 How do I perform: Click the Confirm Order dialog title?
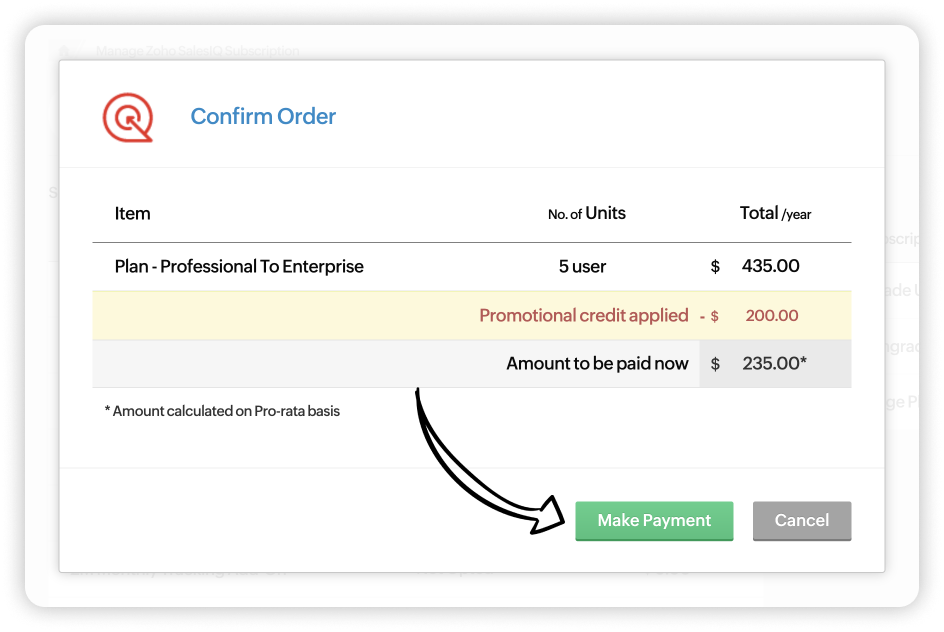263,117
